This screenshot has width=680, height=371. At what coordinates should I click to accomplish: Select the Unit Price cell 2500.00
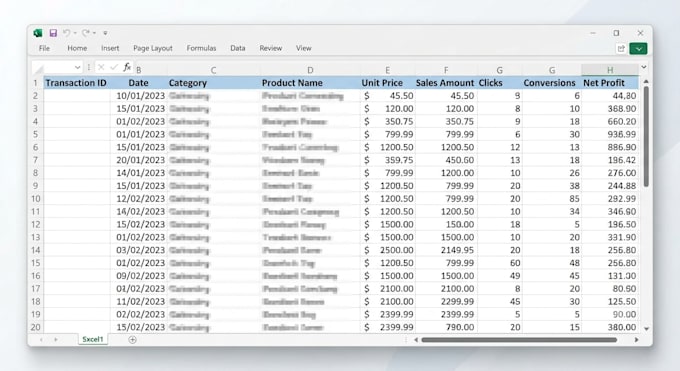(x=387, y=250)
